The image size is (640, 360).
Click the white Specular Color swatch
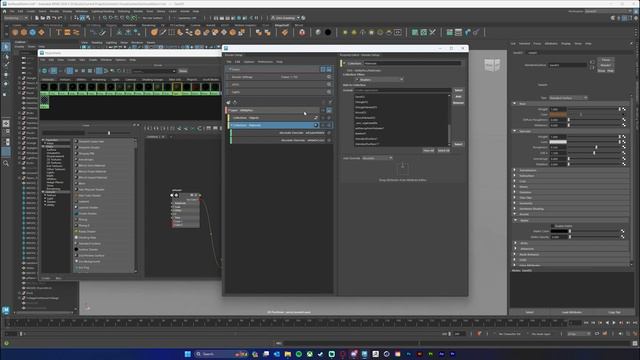(558, 142)
